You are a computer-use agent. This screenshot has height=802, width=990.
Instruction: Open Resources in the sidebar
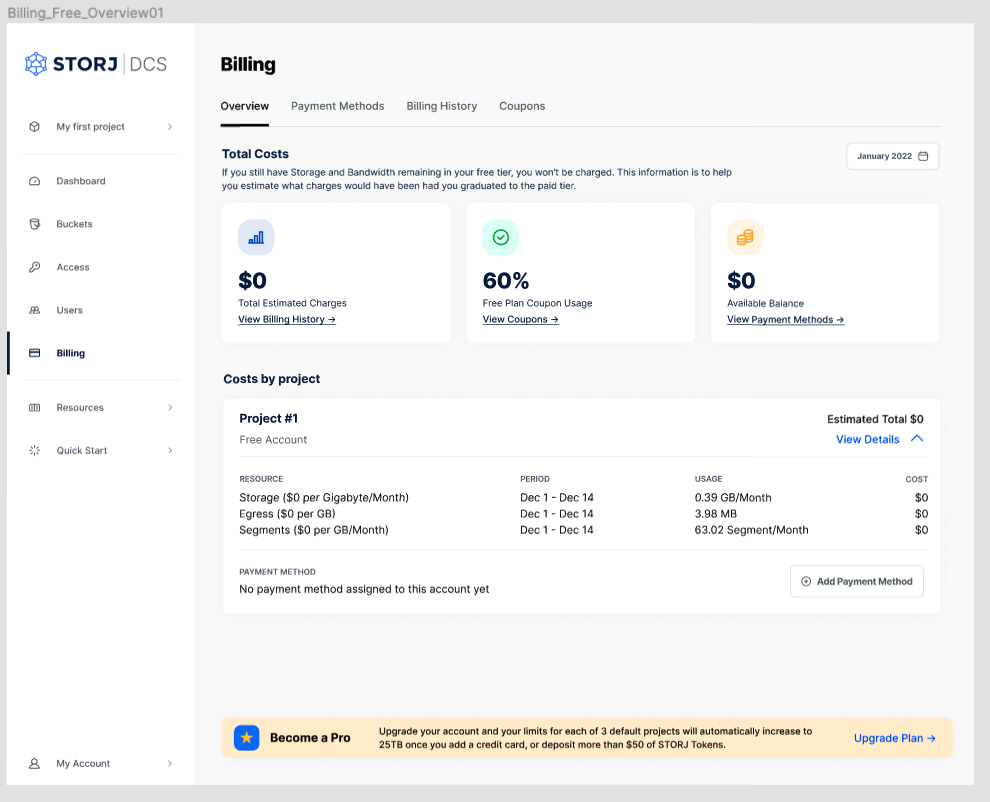coord(80,407)
